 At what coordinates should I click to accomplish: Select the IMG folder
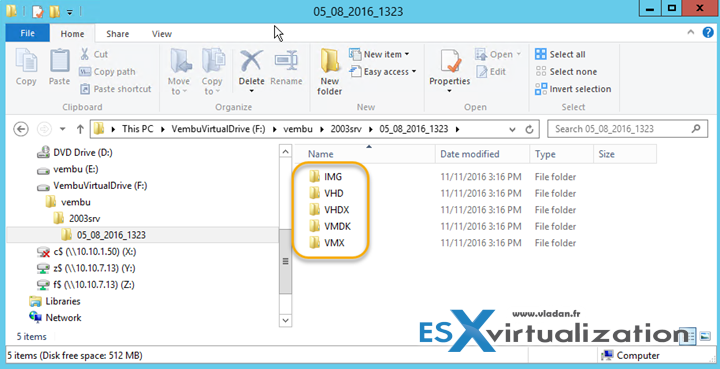click(x=325, y=177)
